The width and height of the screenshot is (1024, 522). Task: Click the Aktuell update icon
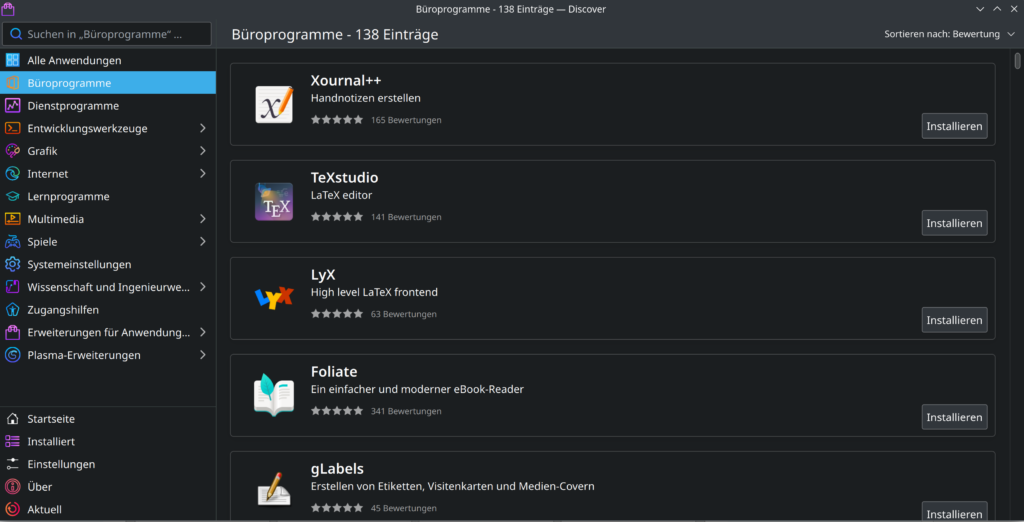[x=12, y=510]
